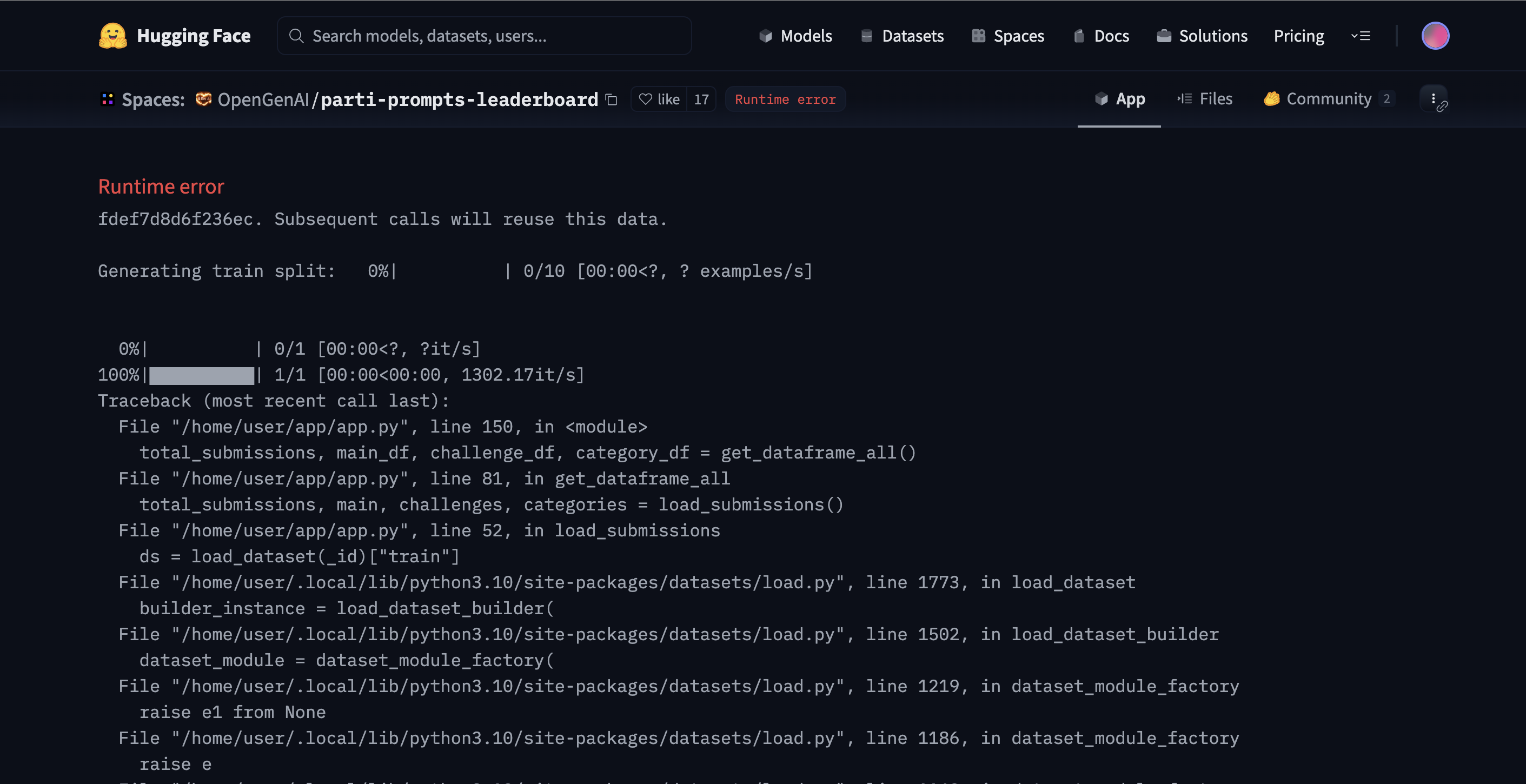Open the Docs page
Viewport: 1526px width, 784px height.
pyautogui.click(x=1102, y=36)
